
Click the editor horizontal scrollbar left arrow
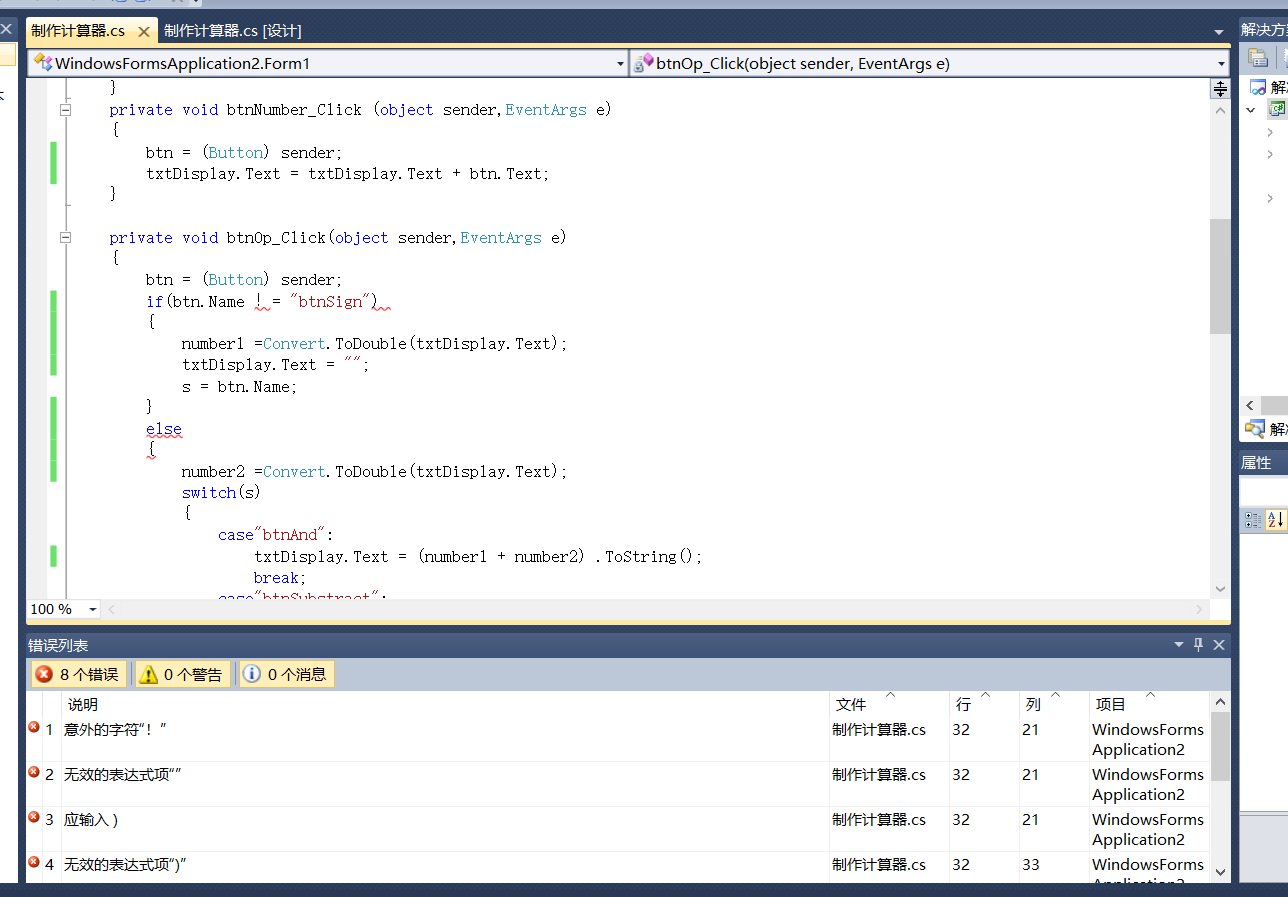(112, 609)
